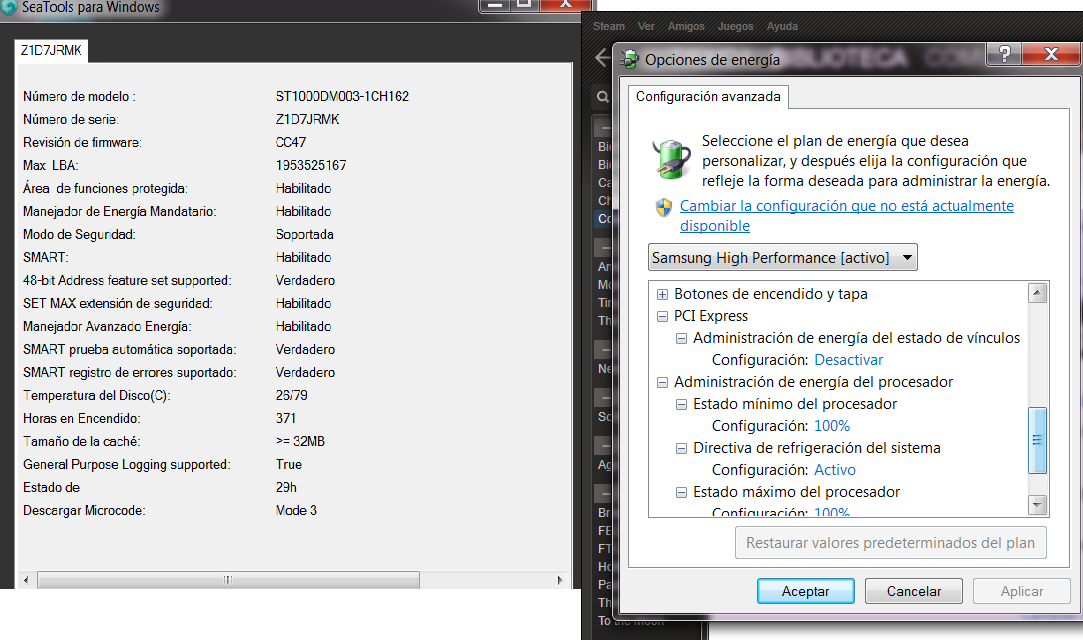Click the 'SET MAX extensión de seguridad:' label
The width and height of the screenshot is (1083, 640).
click(117, 303)
